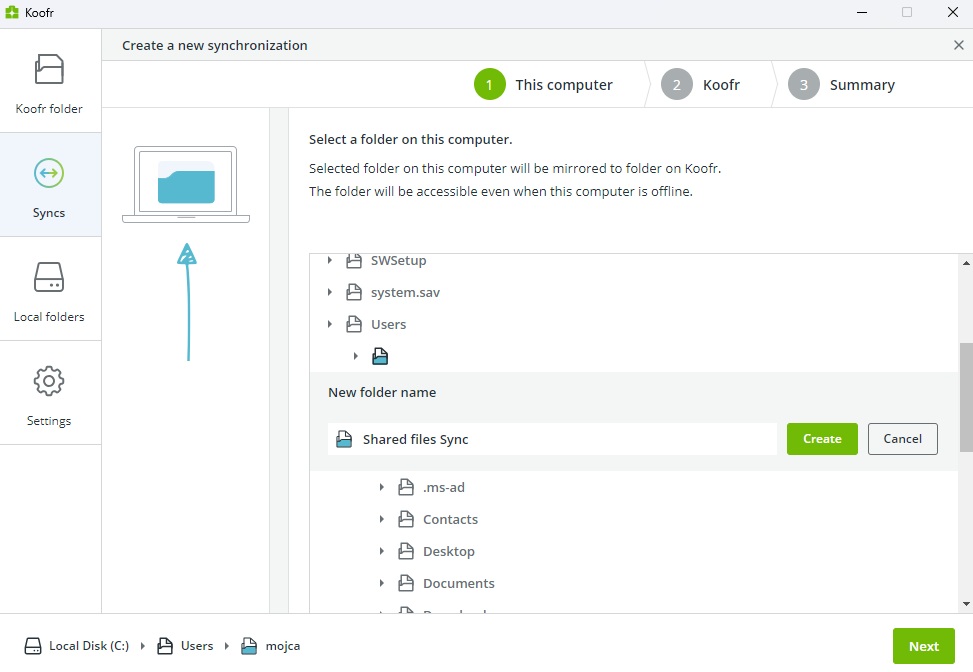Go to step 3 Summary

pos(841,84)
